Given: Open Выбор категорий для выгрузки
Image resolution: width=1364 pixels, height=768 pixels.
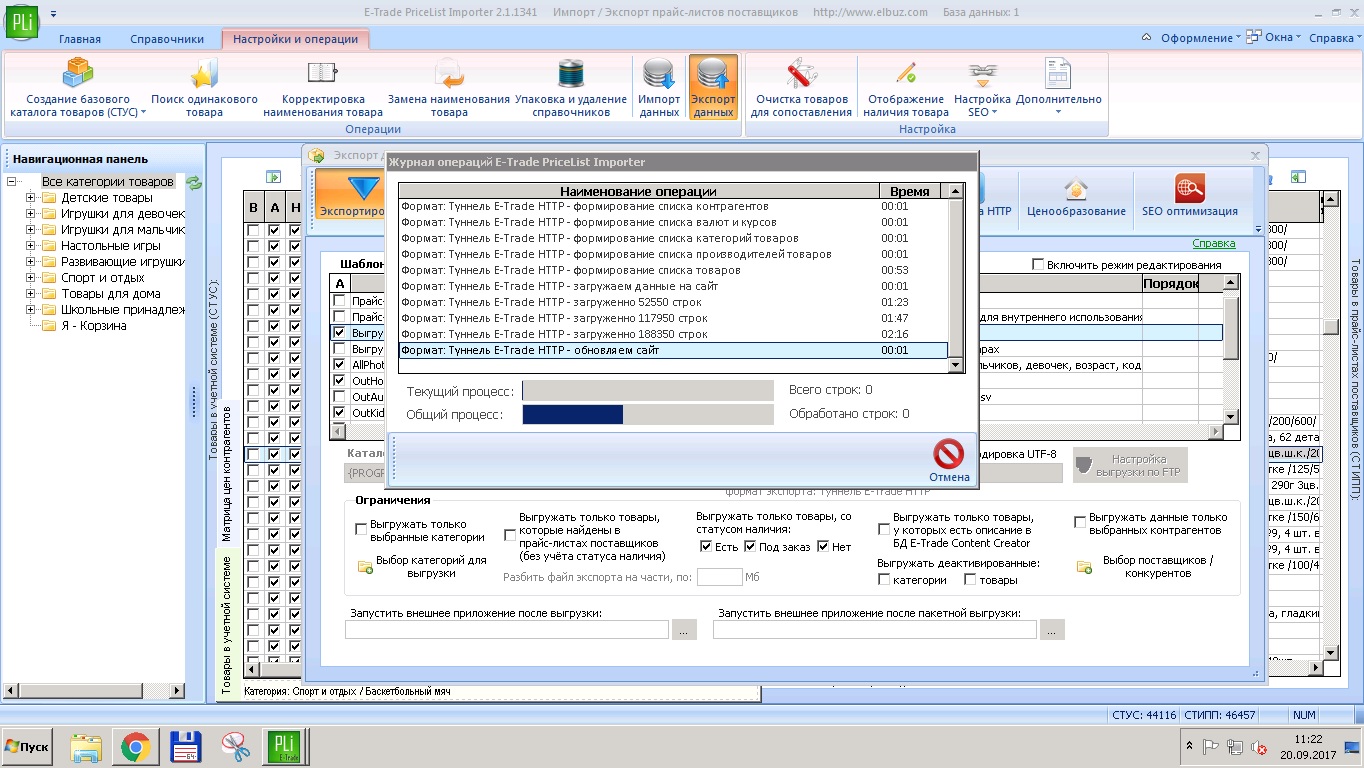Looking at the screenshot, I should 421,567.
